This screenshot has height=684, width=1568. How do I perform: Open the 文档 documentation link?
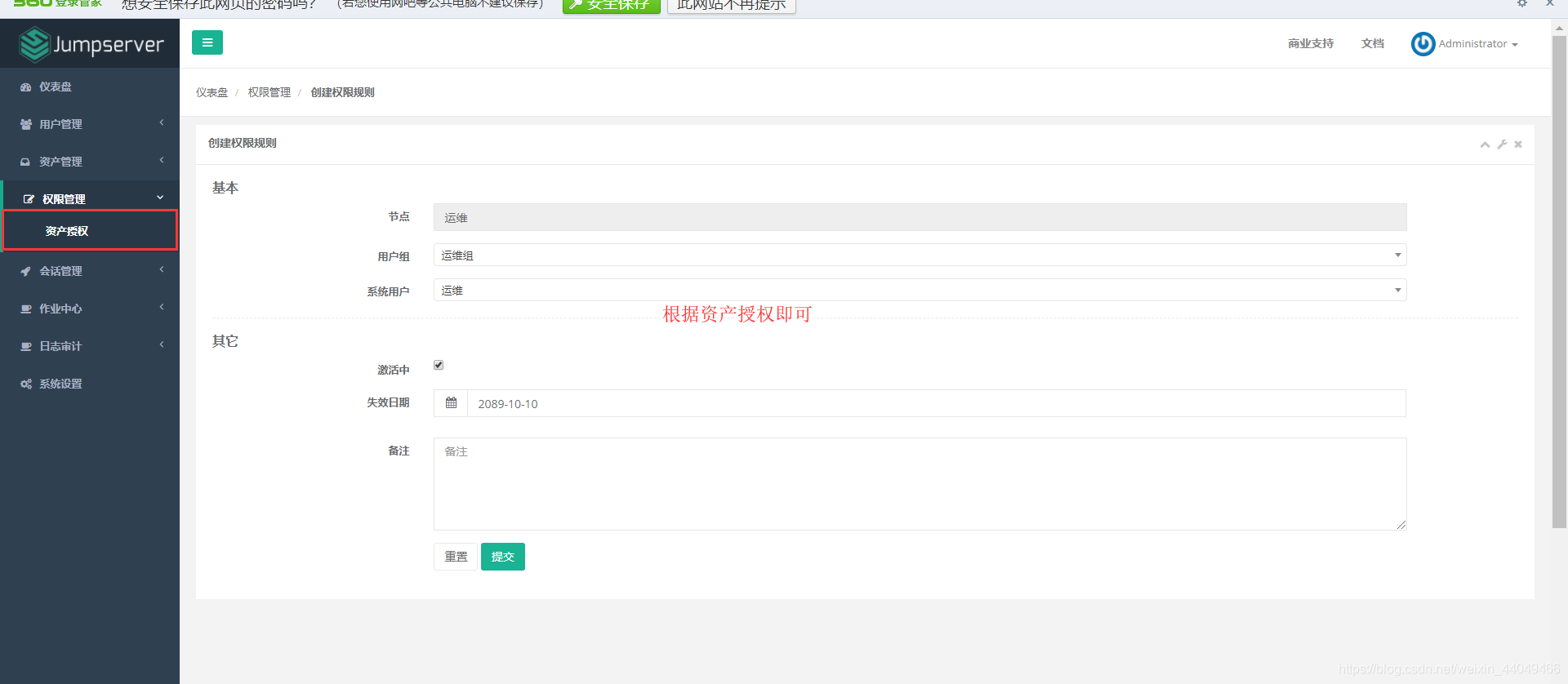click(1373, 43)
